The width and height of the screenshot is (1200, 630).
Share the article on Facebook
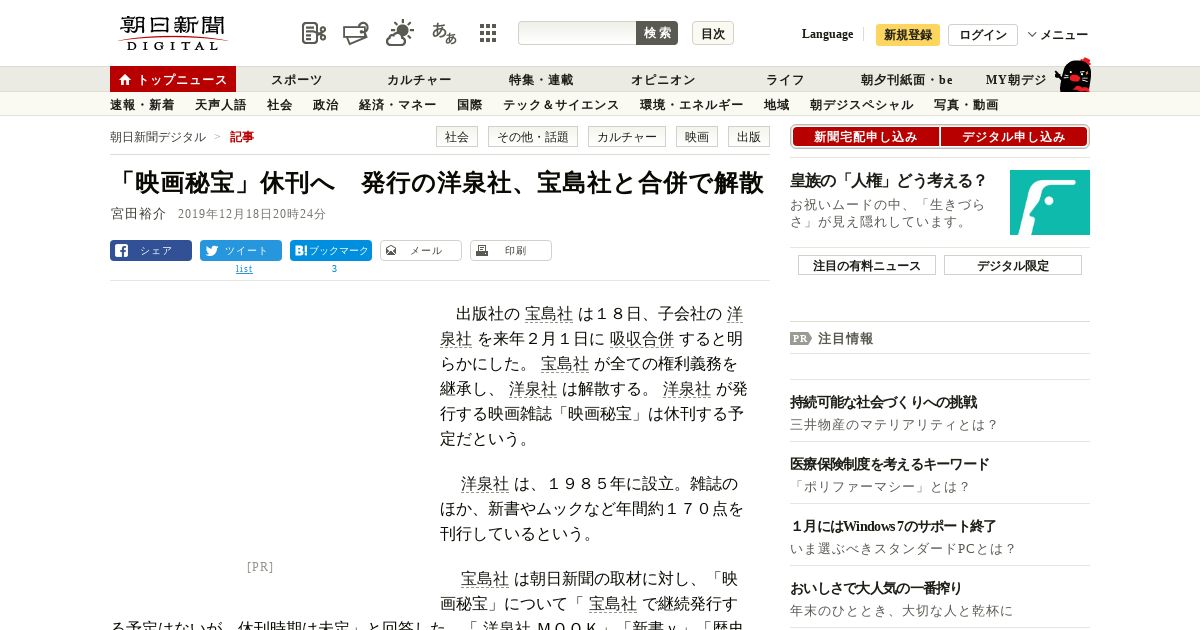pos(151,251)
